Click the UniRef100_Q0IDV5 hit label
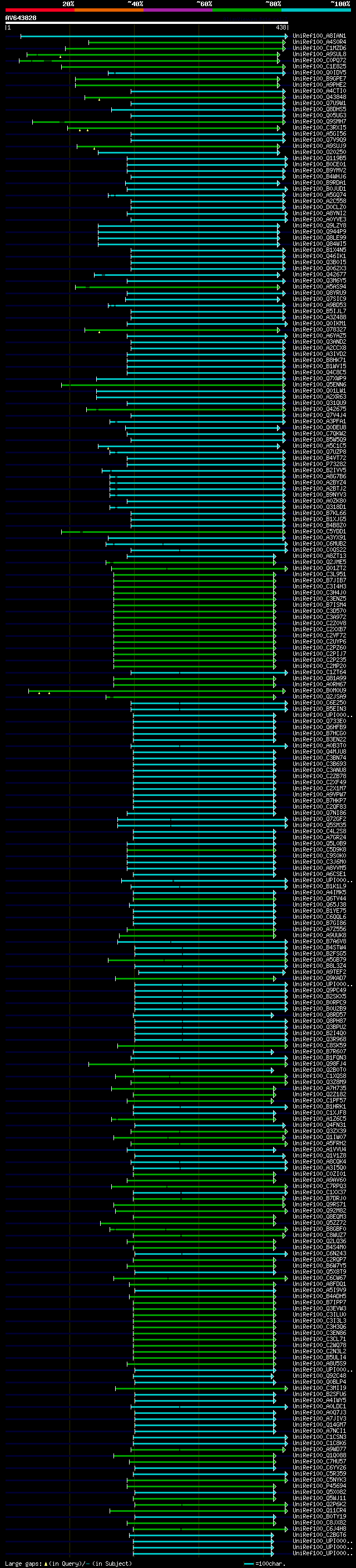The width and height of the screenshot is (356, 1568). click(319, 72)
